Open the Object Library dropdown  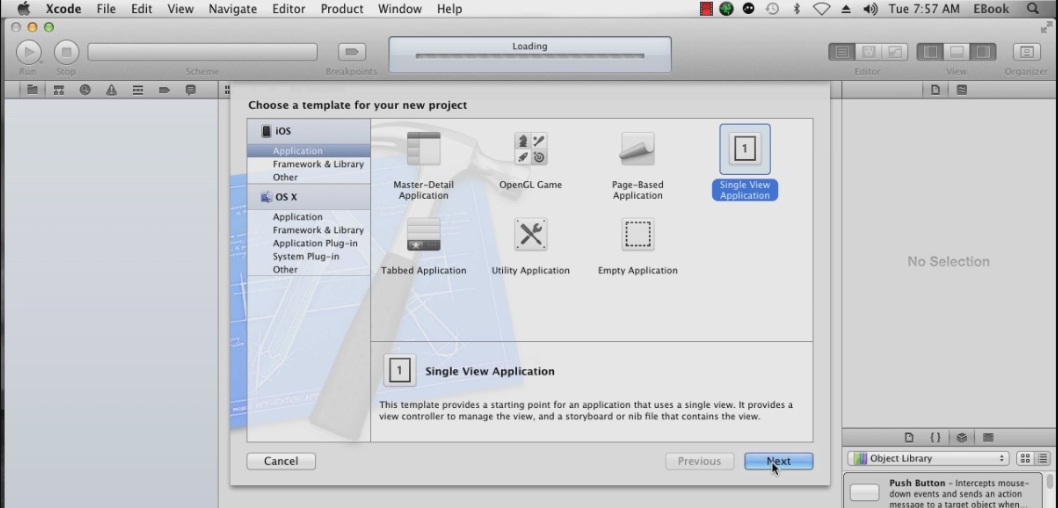[928, 458]
